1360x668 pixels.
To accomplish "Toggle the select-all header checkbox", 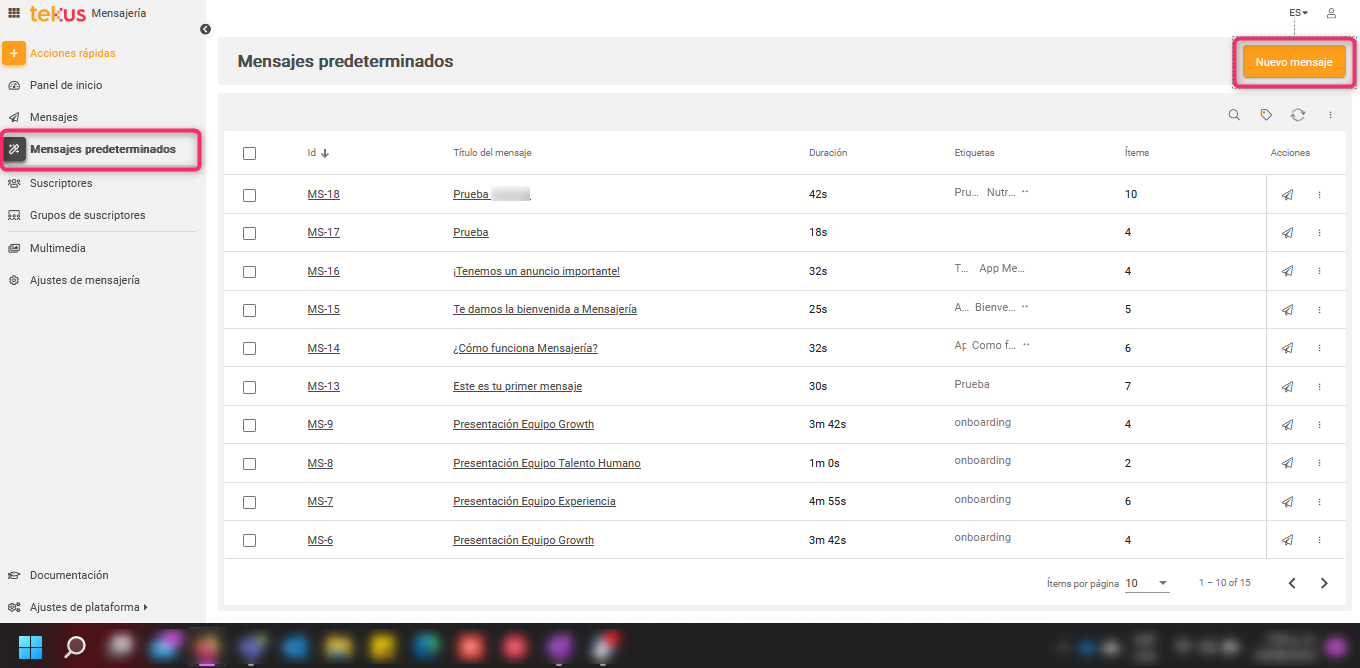I will 249,153.
